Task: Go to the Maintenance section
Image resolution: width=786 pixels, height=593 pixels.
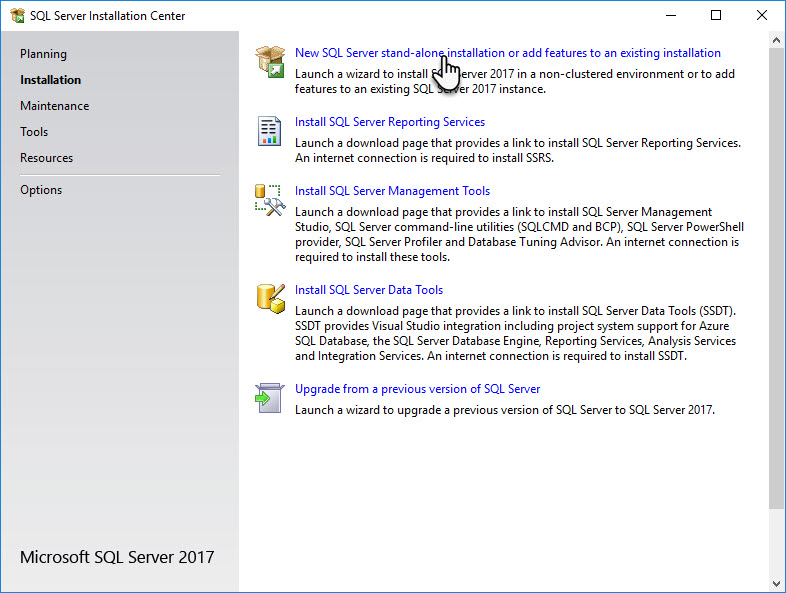Action: 55,106
